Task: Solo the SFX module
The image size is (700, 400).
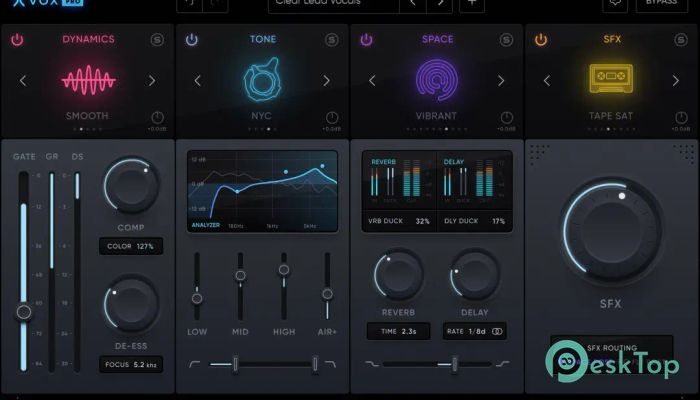Action: pyautogui.click(x=681, y=40)
